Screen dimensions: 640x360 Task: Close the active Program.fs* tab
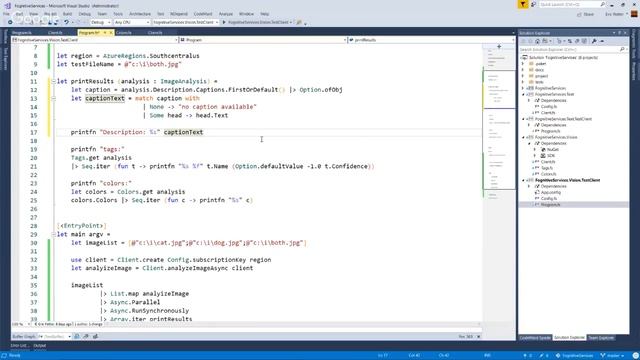pyautogui.click(x=111, y=33)
